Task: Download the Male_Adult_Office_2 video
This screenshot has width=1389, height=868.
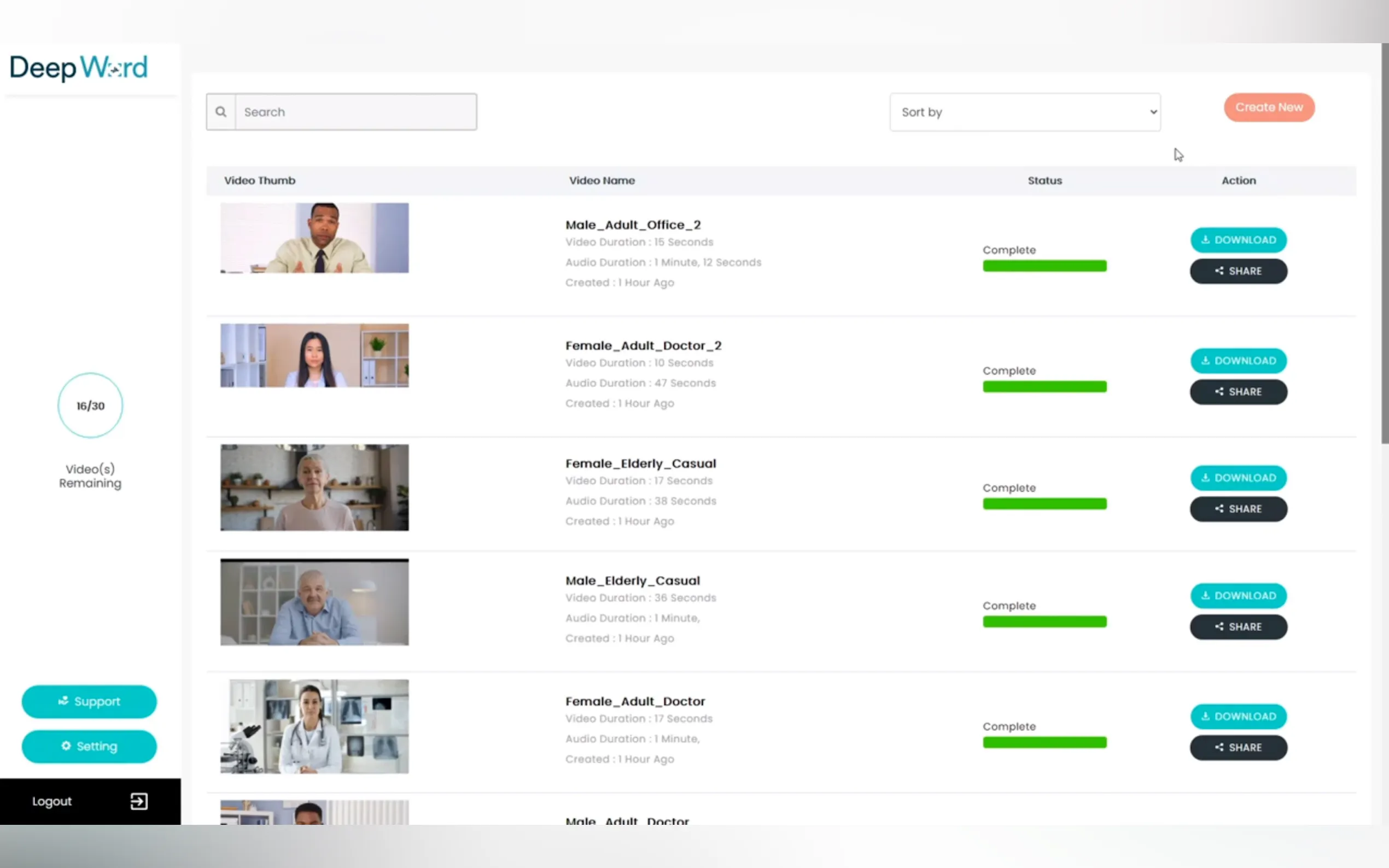Action: (1238, 240)
